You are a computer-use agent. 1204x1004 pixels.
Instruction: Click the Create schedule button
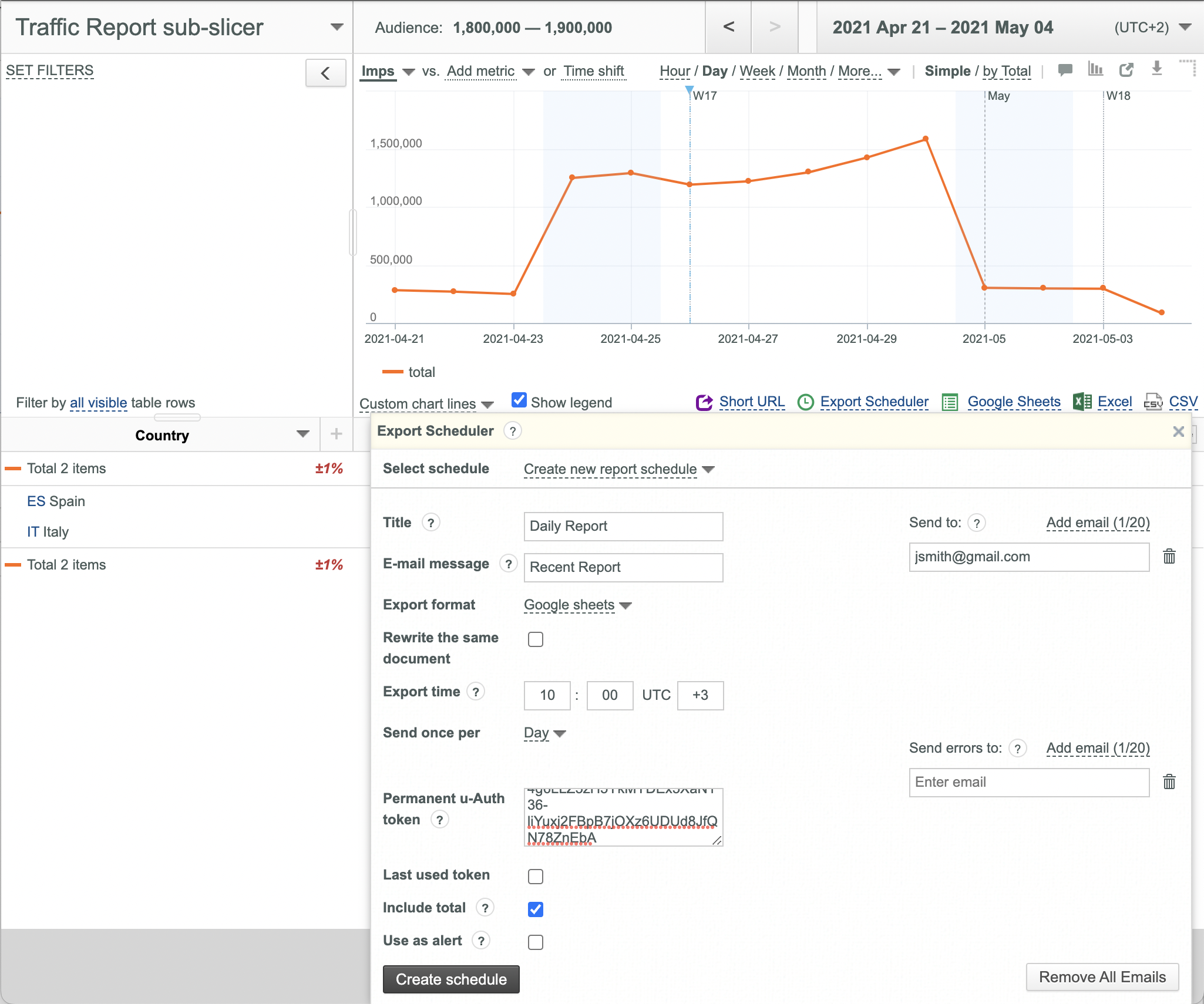(451, 979)
